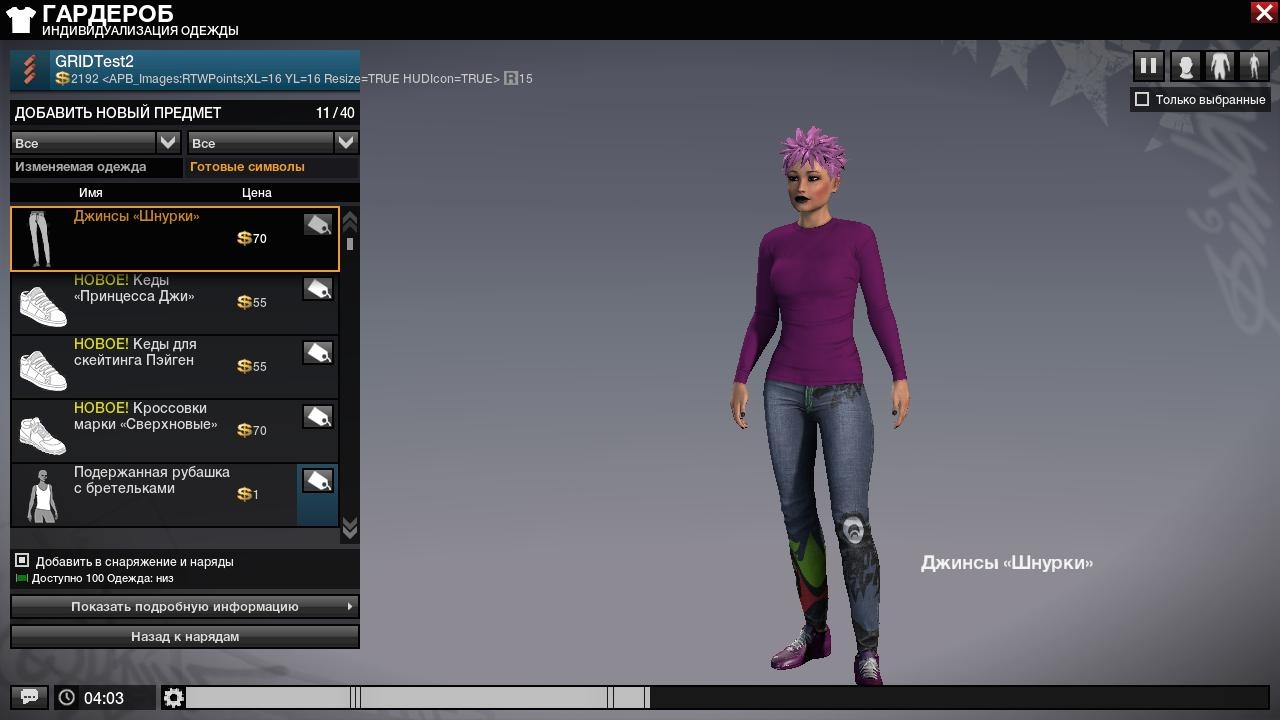
Task: Click sneaker thumbnail of Кеды «Принцесса Джи»
Action: pyautogui.click(x=43, y=306)
